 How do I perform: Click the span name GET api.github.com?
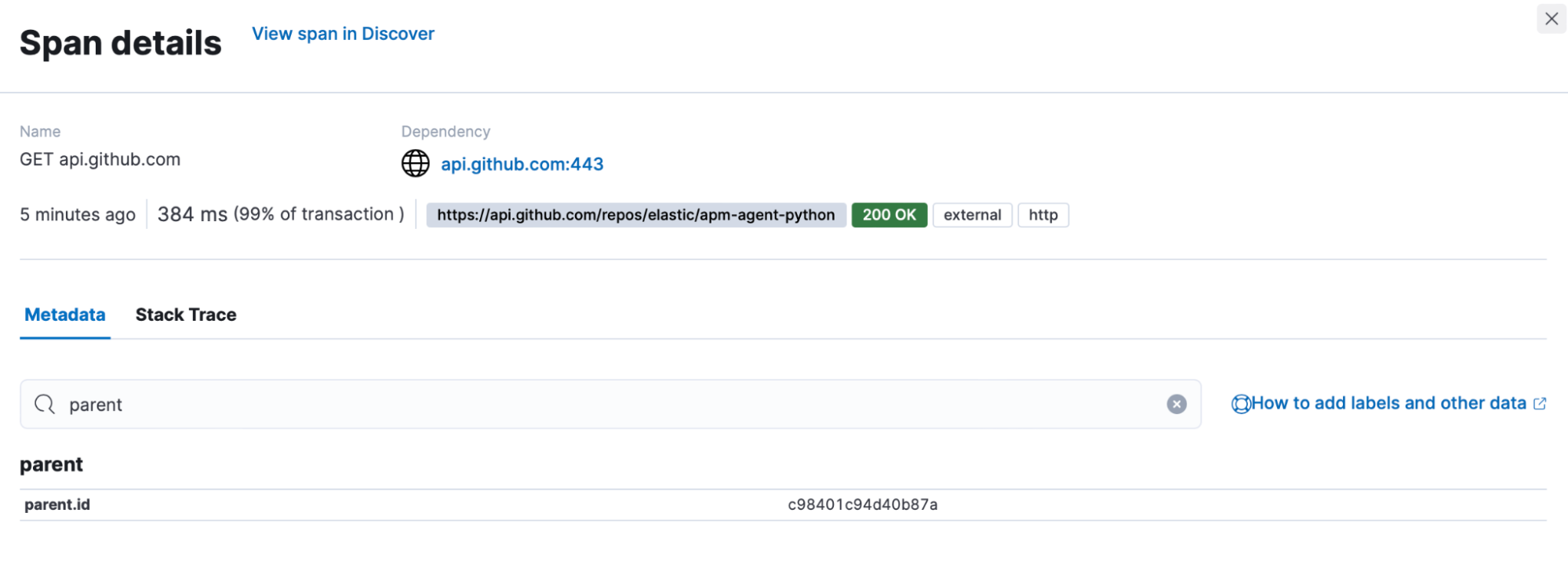tap(100, 159)
